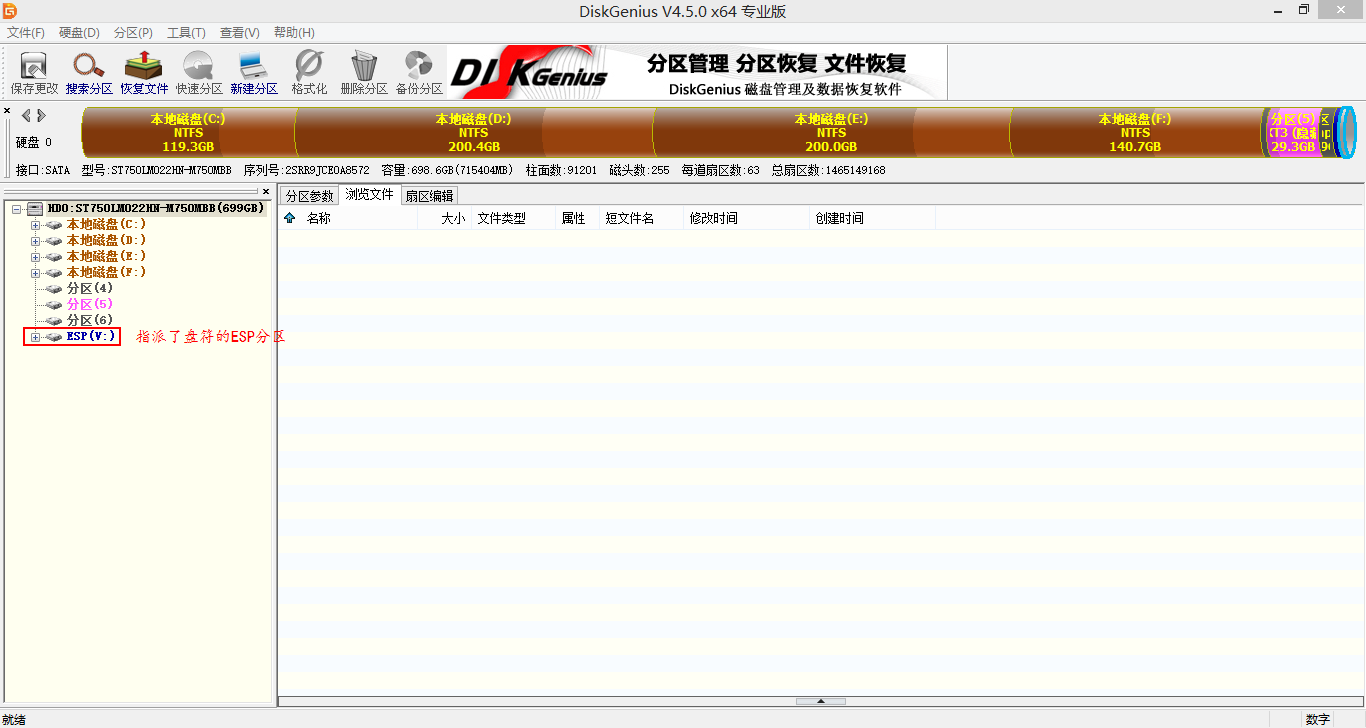Click the DiskGenius logo banner
The height and width of the screenshot is (728, 1366).
pos(697,72)
